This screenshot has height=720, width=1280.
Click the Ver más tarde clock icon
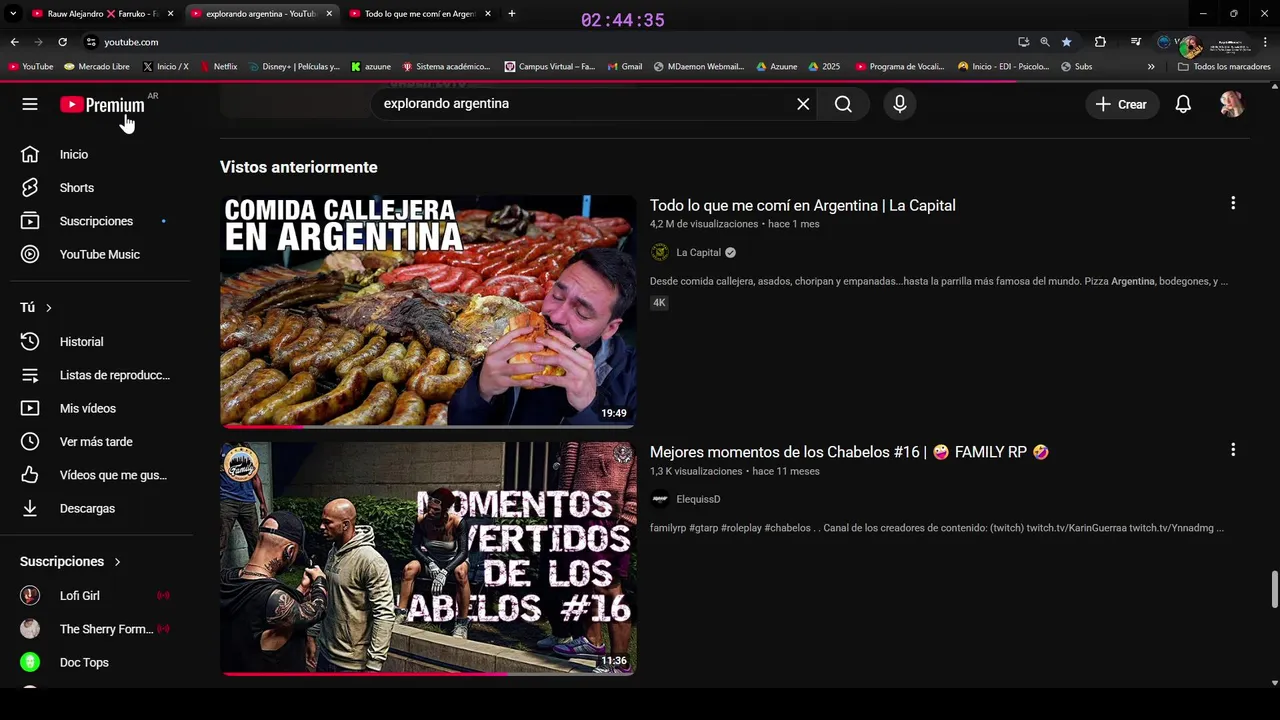tap(30, 442)
